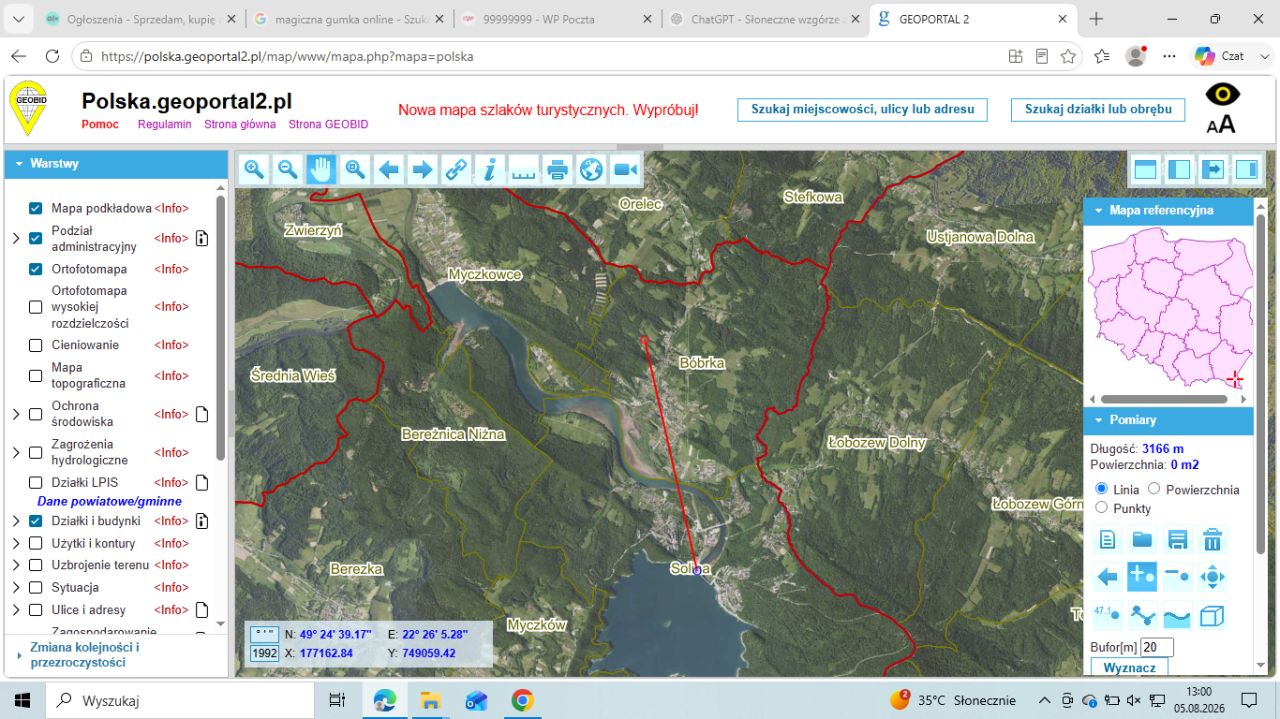Expand Działki i budynki tree node

pos(16,521)
